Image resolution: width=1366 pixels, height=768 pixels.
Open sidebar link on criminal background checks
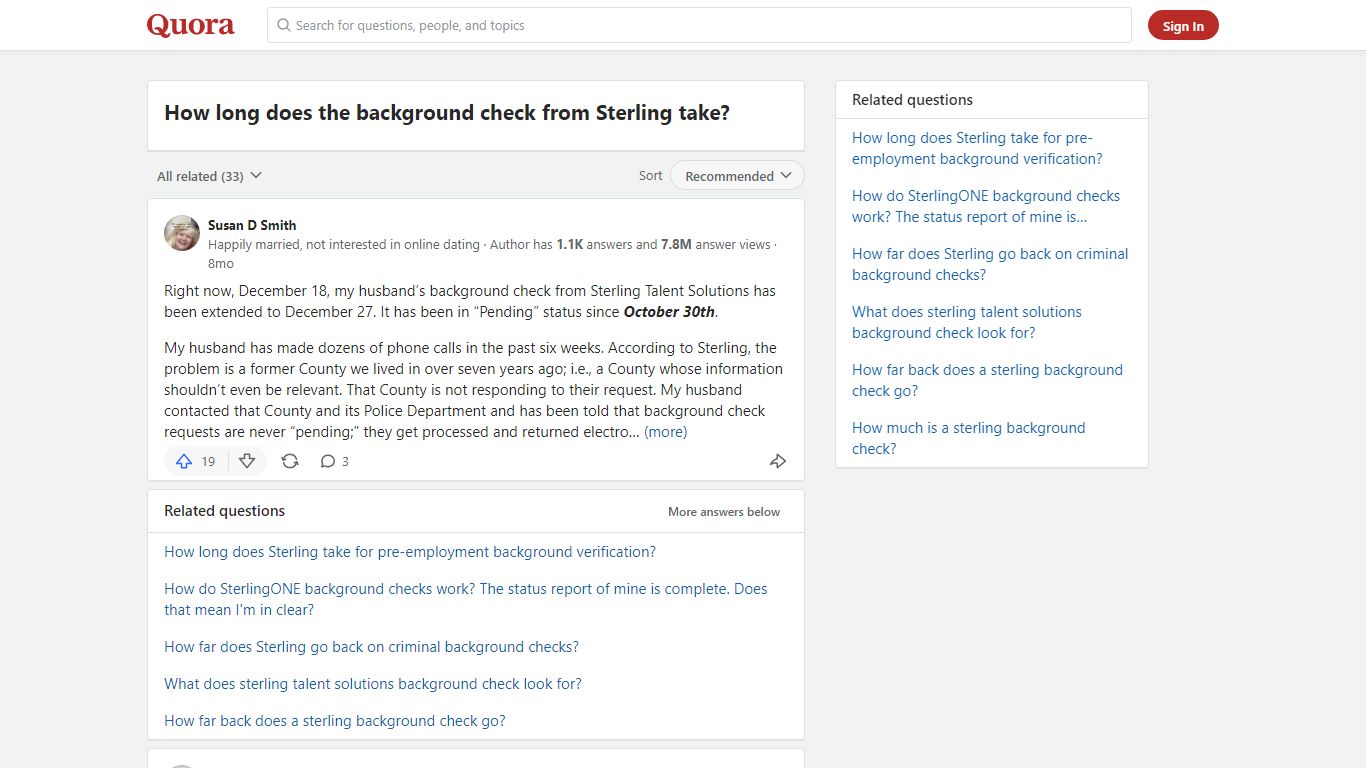pyautogui.click(x=990, y=264)
